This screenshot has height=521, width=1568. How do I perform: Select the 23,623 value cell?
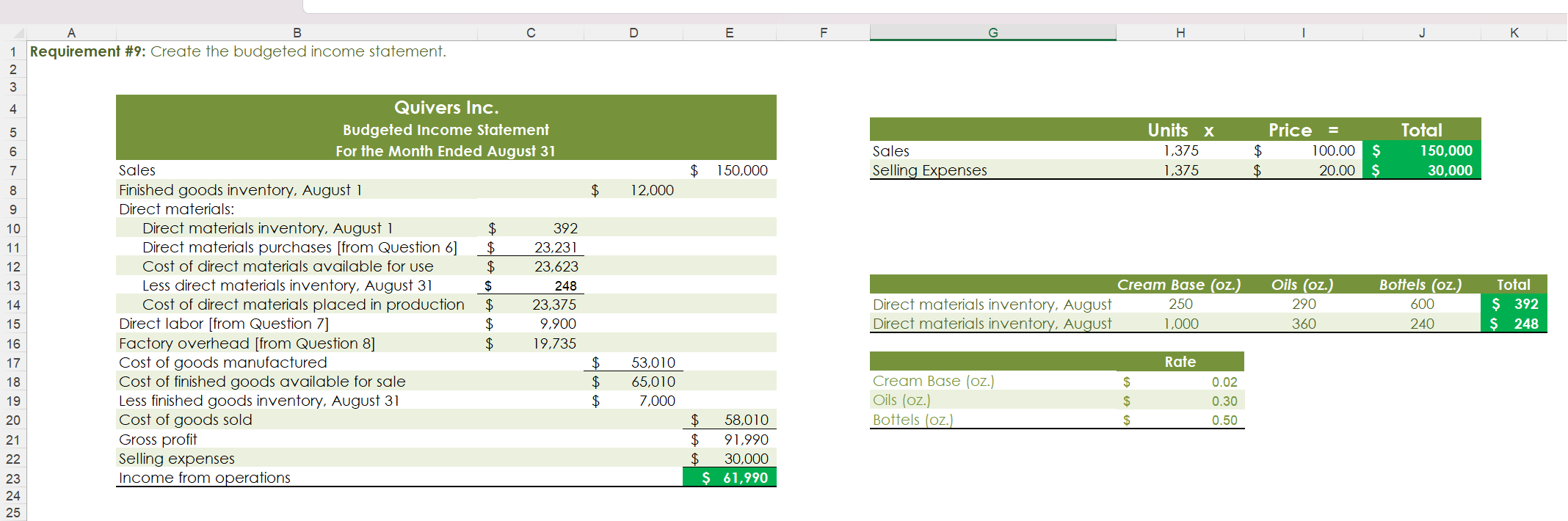coord(531,266)
